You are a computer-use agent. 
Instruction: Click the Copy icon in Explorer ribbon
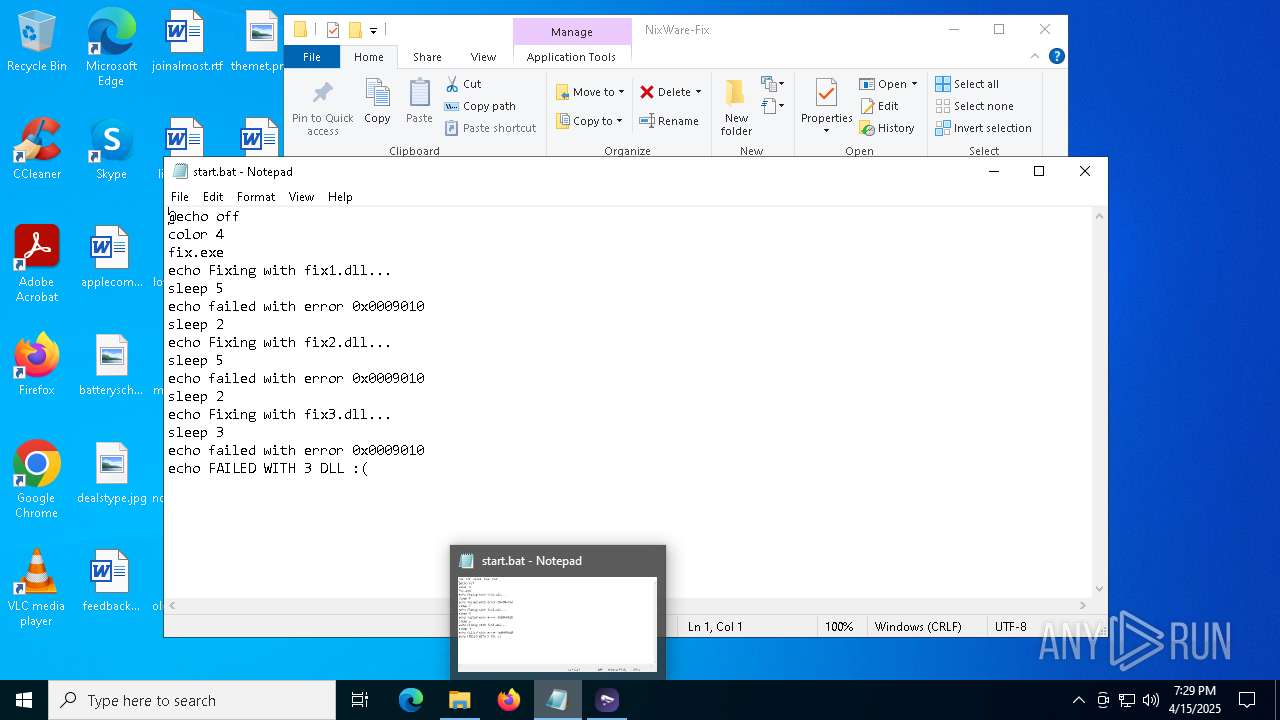(x=377, y=102)
